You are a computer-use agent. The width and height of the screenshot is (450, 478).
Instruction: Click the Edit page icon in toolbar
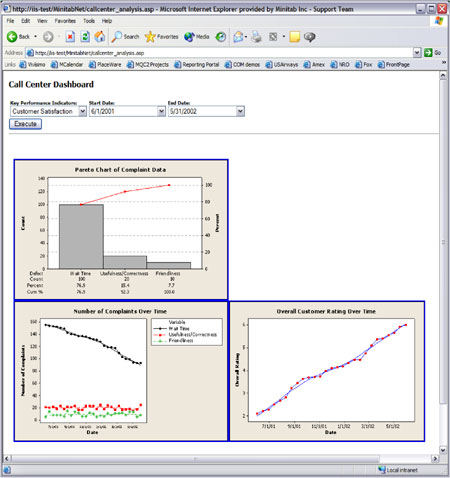(273, 37)
